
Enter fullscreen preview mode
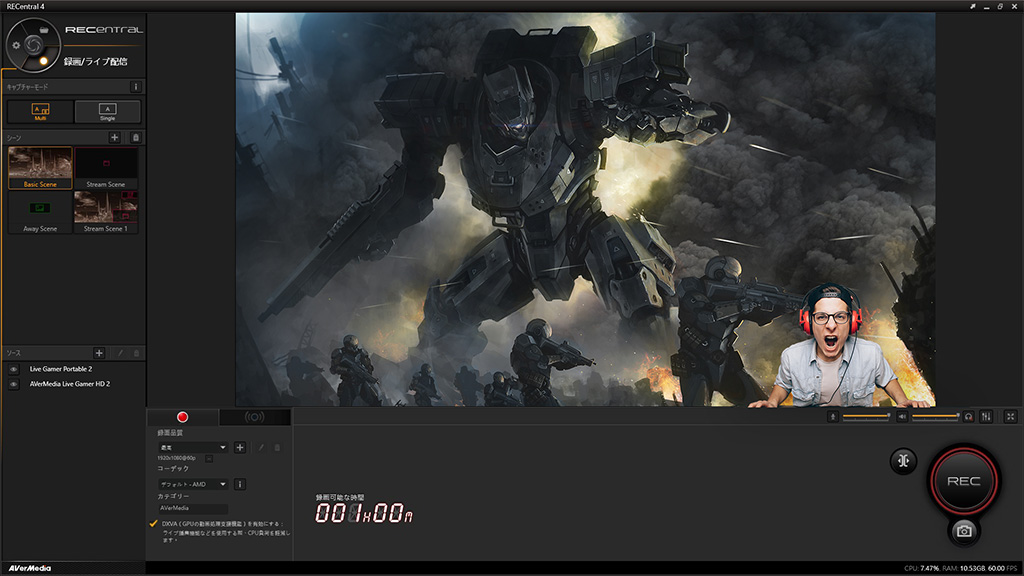[x=1010, y=417]
